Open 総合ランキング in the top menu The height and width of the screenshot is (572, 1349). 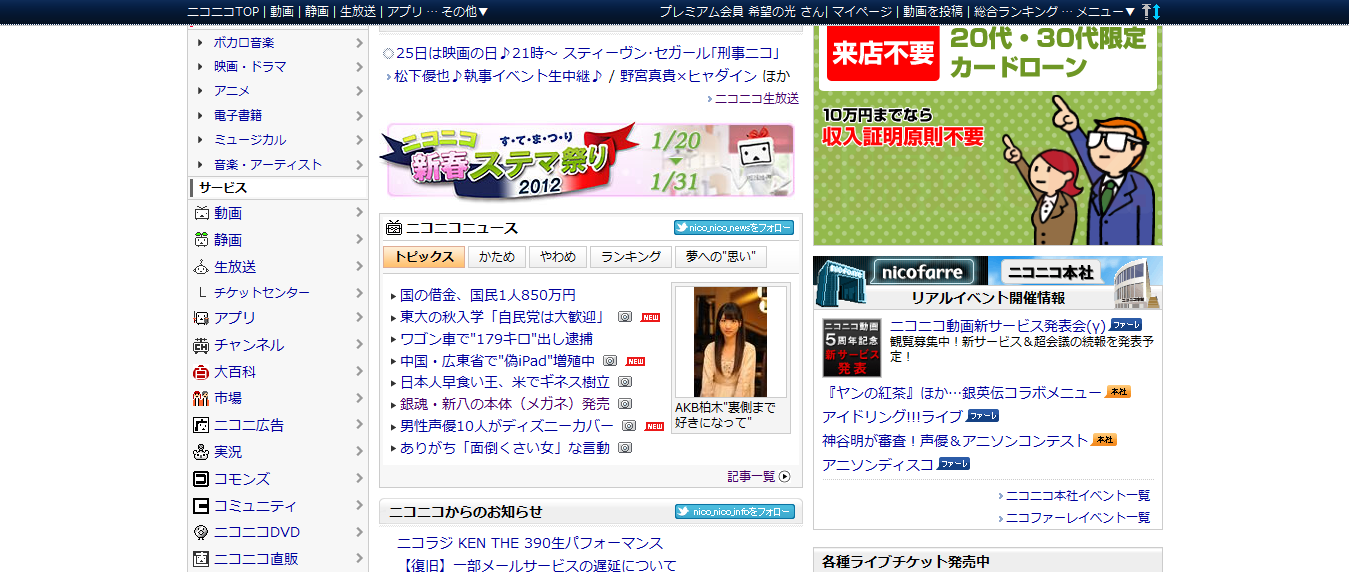tap(1016, 11)
